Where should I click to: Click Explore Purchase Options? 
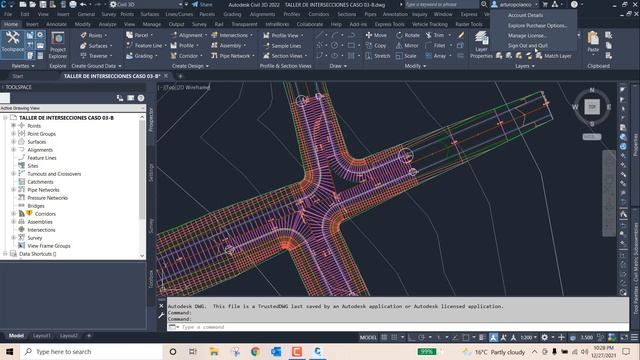[x=538, y=25]
